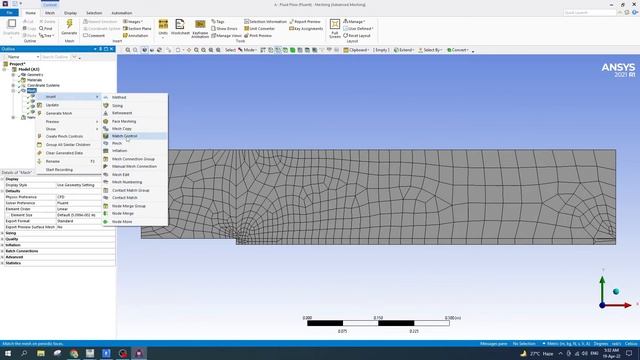
Task: Open the Clipboard dropdown on toolbar
Action: (x=356, y=50)
